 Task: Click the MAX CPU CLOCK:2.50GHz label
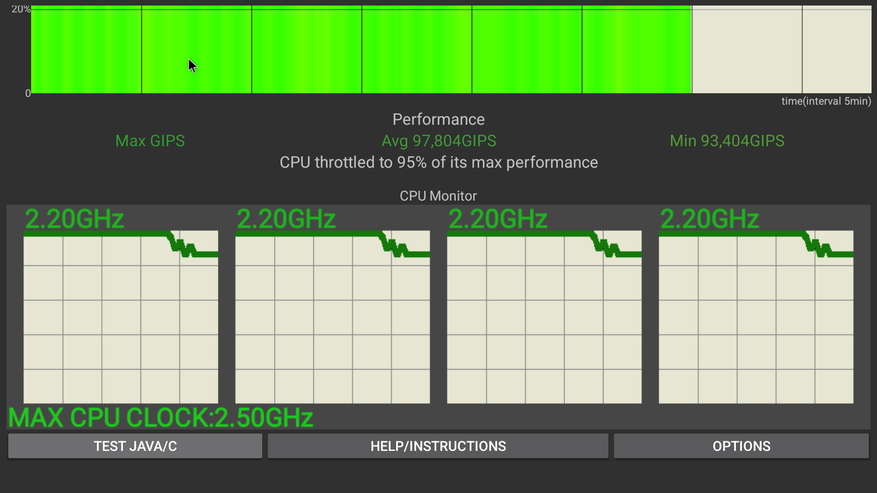[161, 417]
